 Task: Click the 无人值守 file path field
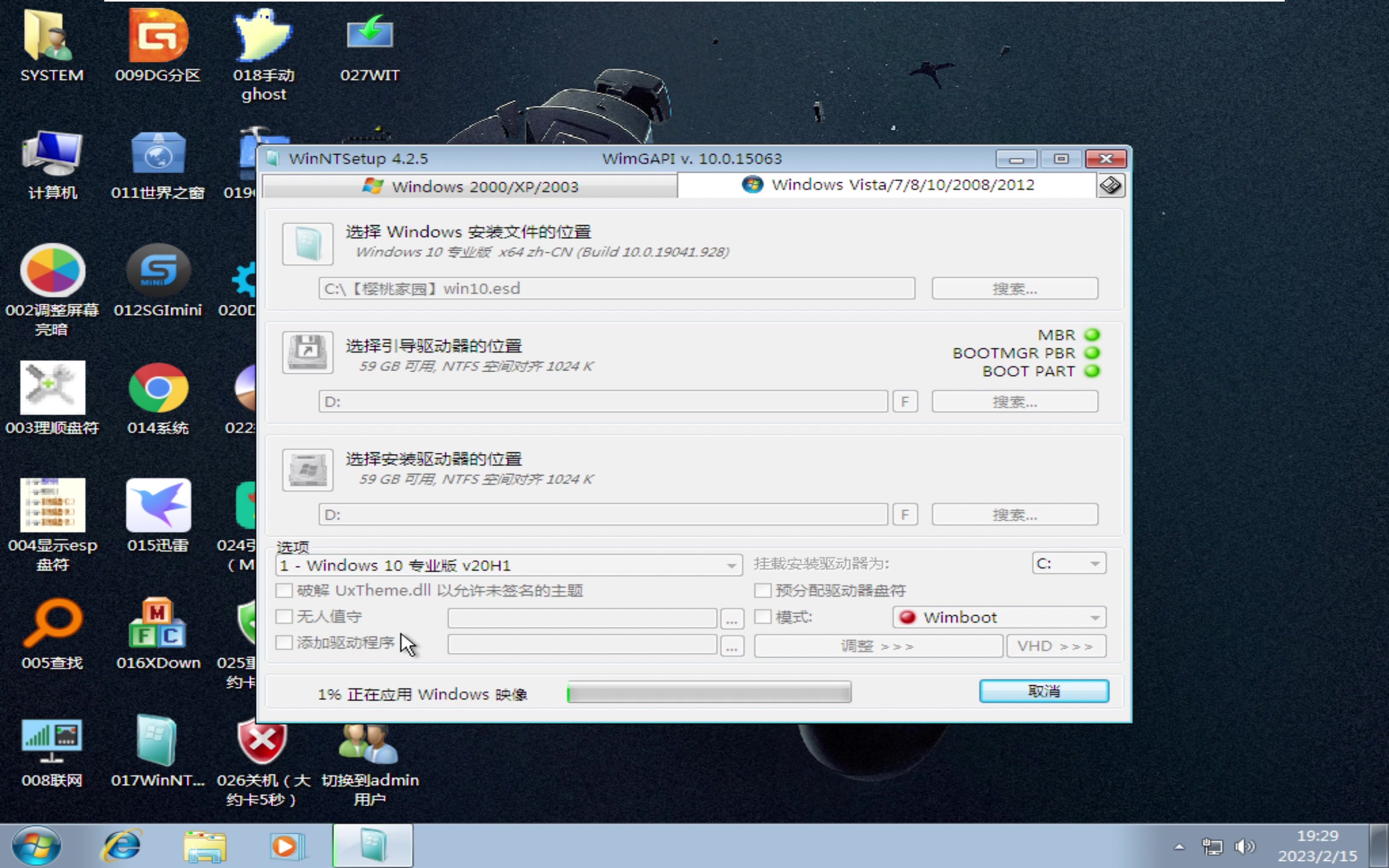(x=582, y=618)
